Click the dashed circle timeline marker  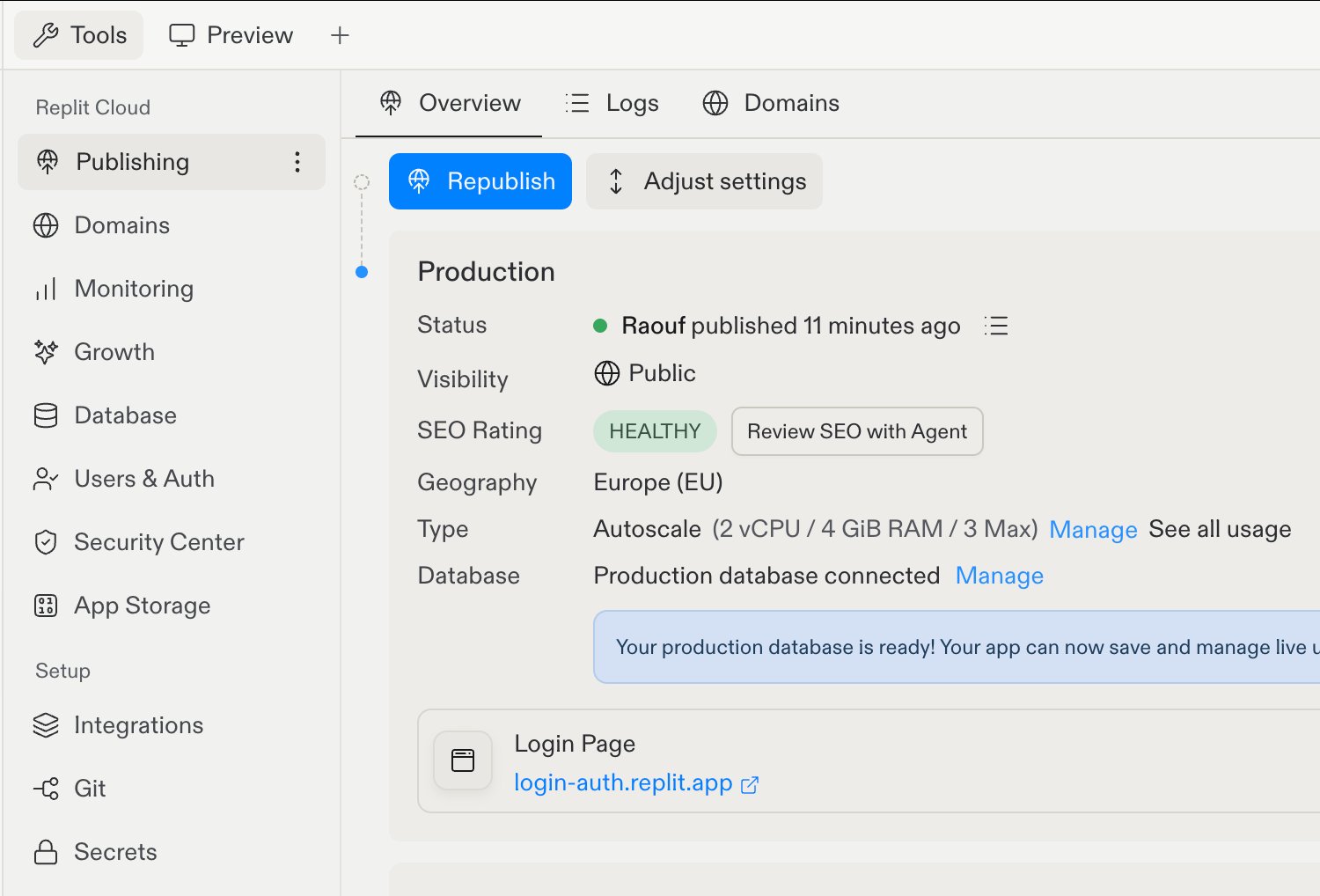pos(362,182)
